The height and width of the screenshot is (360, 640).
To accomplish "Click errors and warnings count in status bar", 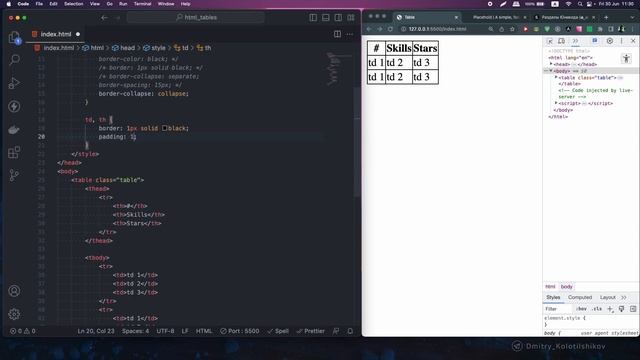I will tap(23, 331).
